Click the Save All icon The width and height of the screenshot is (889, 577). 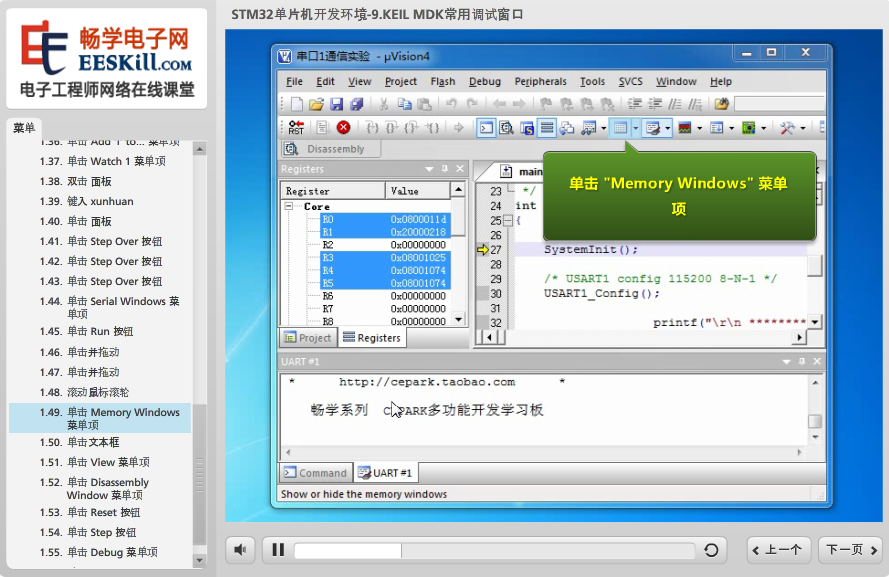[357, 104]
